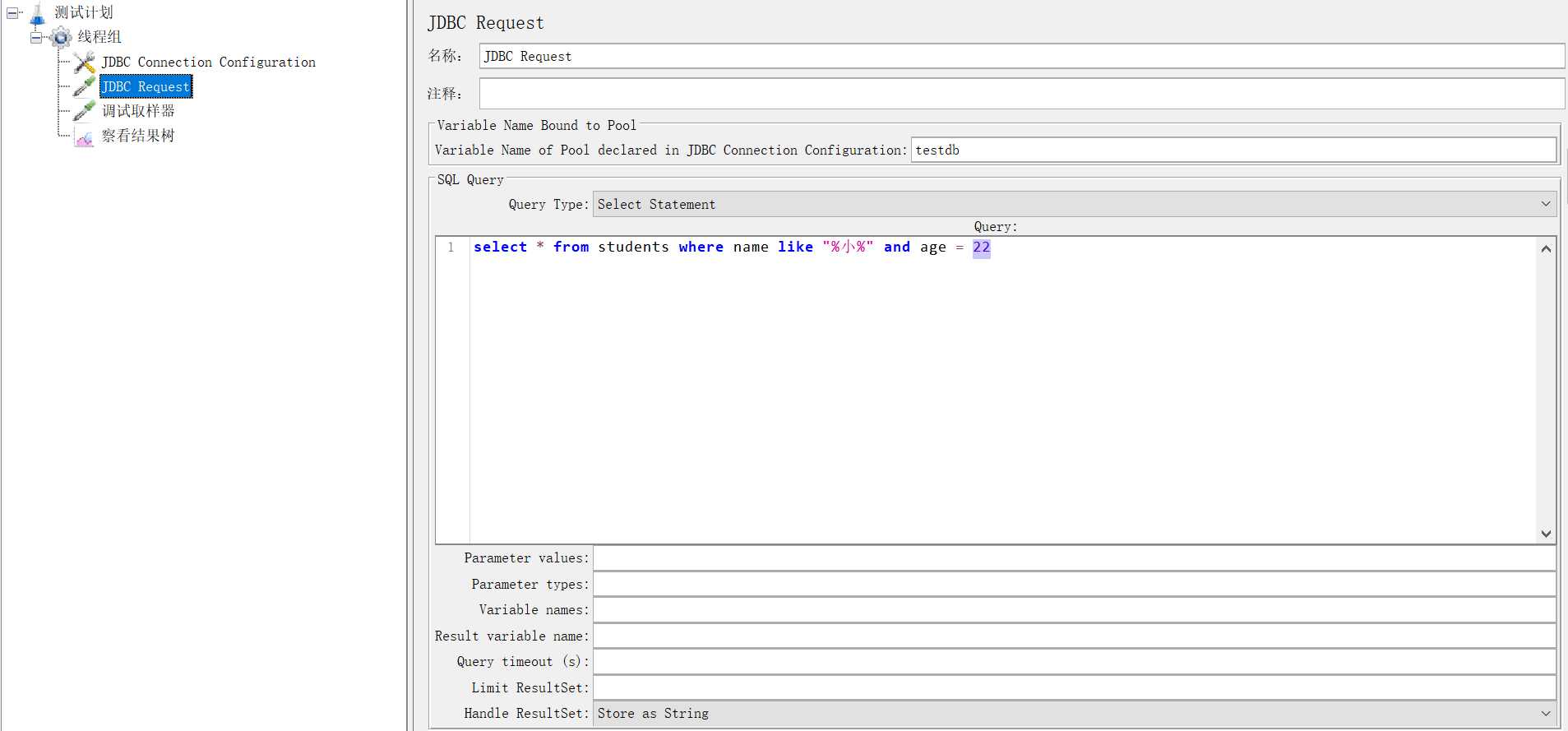Click the Result variable name field

pos(1074,636)
